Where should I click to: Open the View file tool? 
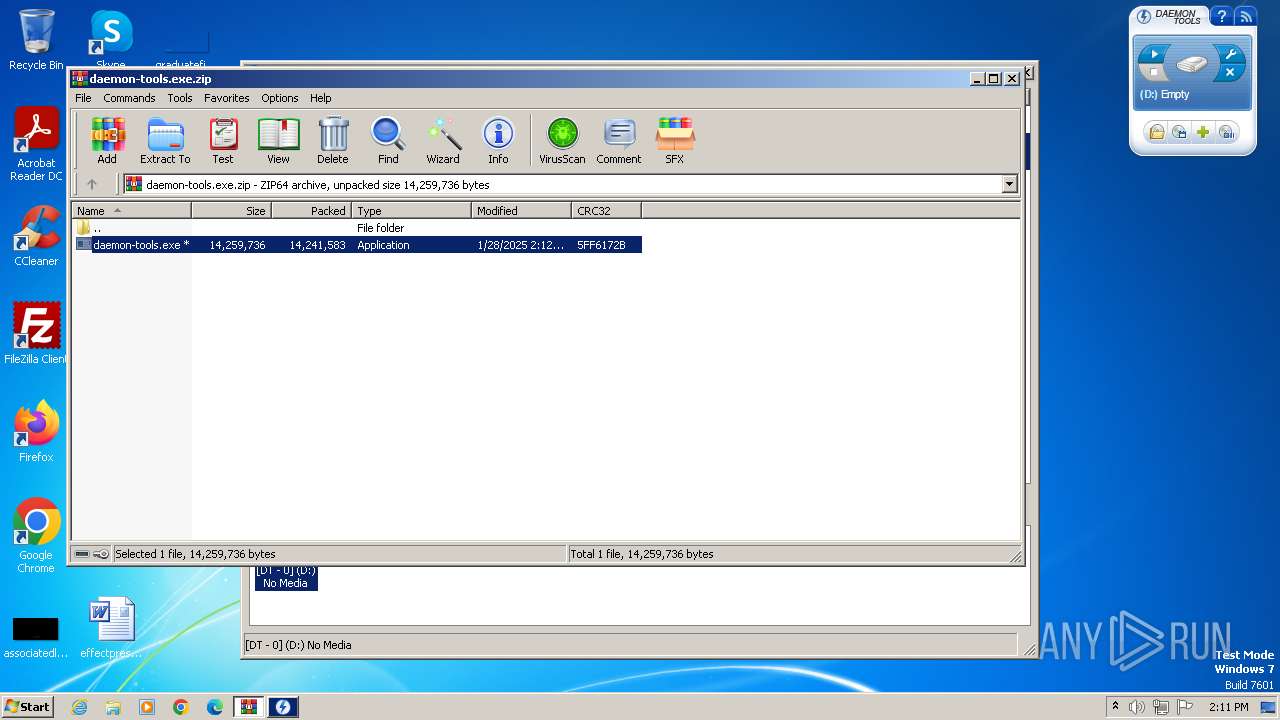tap(278, 141)
